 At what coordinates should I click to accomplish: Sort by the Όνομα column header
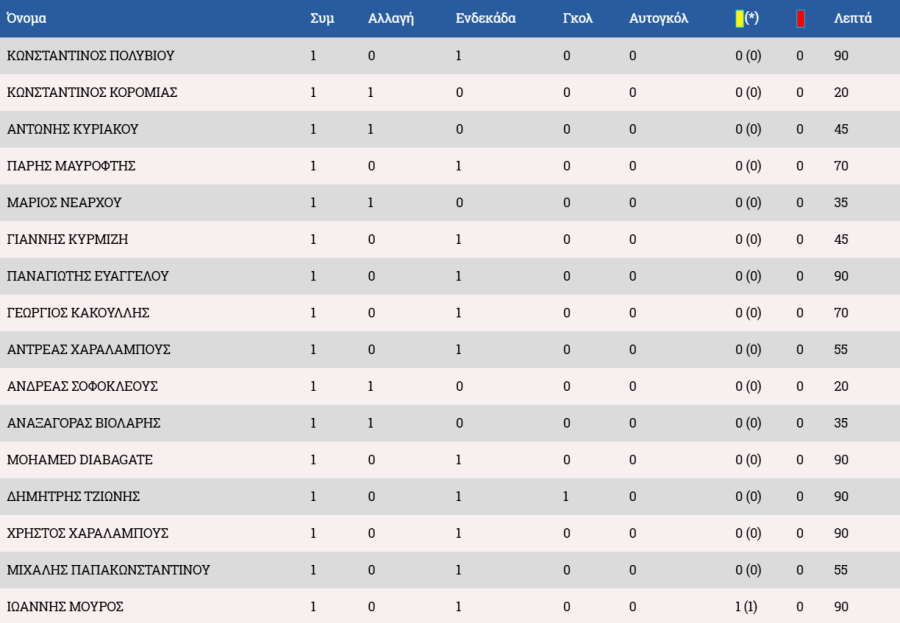click(x=27, y=18)
